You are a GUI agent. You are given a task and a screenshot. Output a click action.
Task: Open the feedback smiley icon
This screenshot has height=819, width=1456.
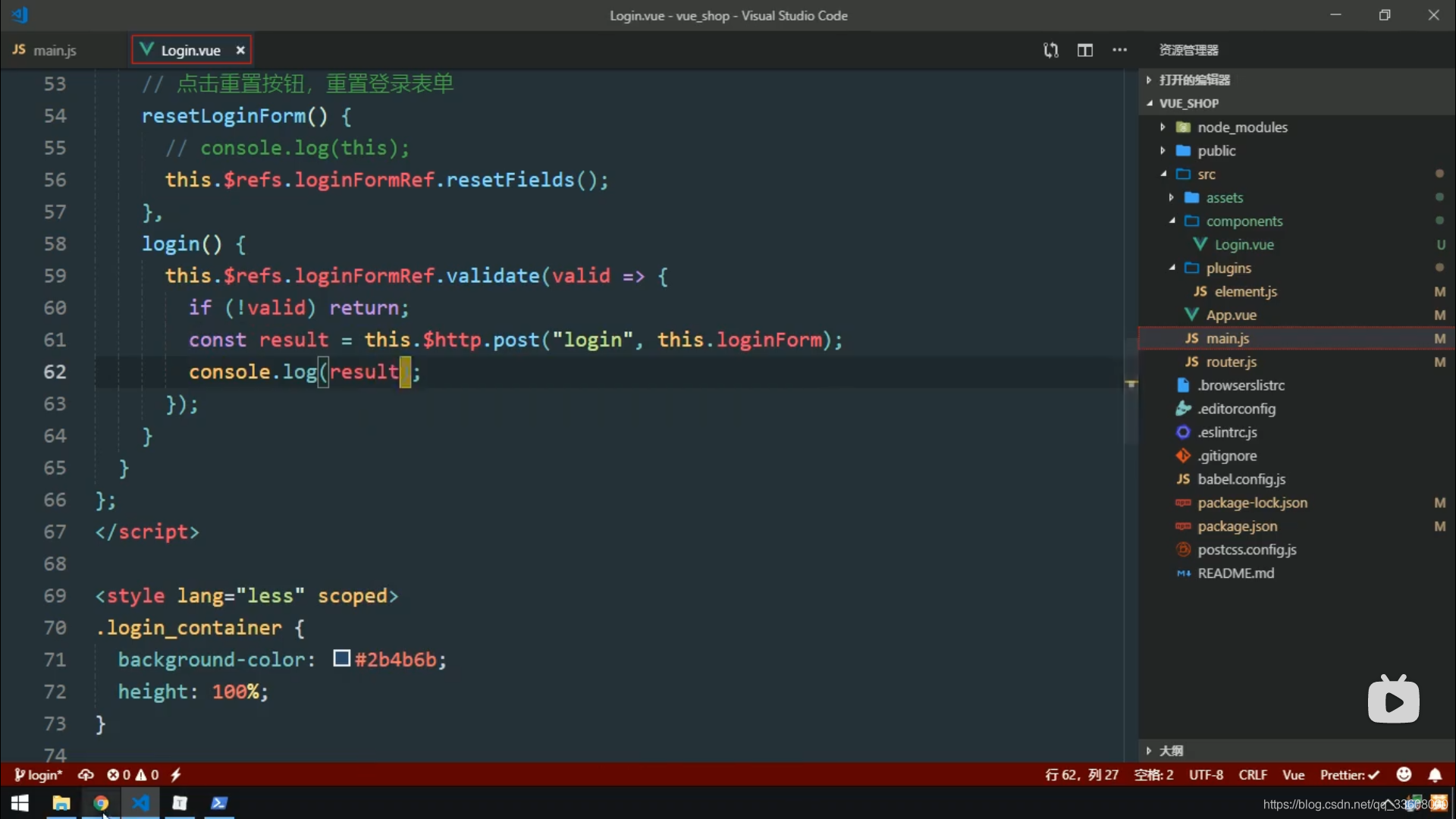pyautogui.click(x=1404, y=775)
